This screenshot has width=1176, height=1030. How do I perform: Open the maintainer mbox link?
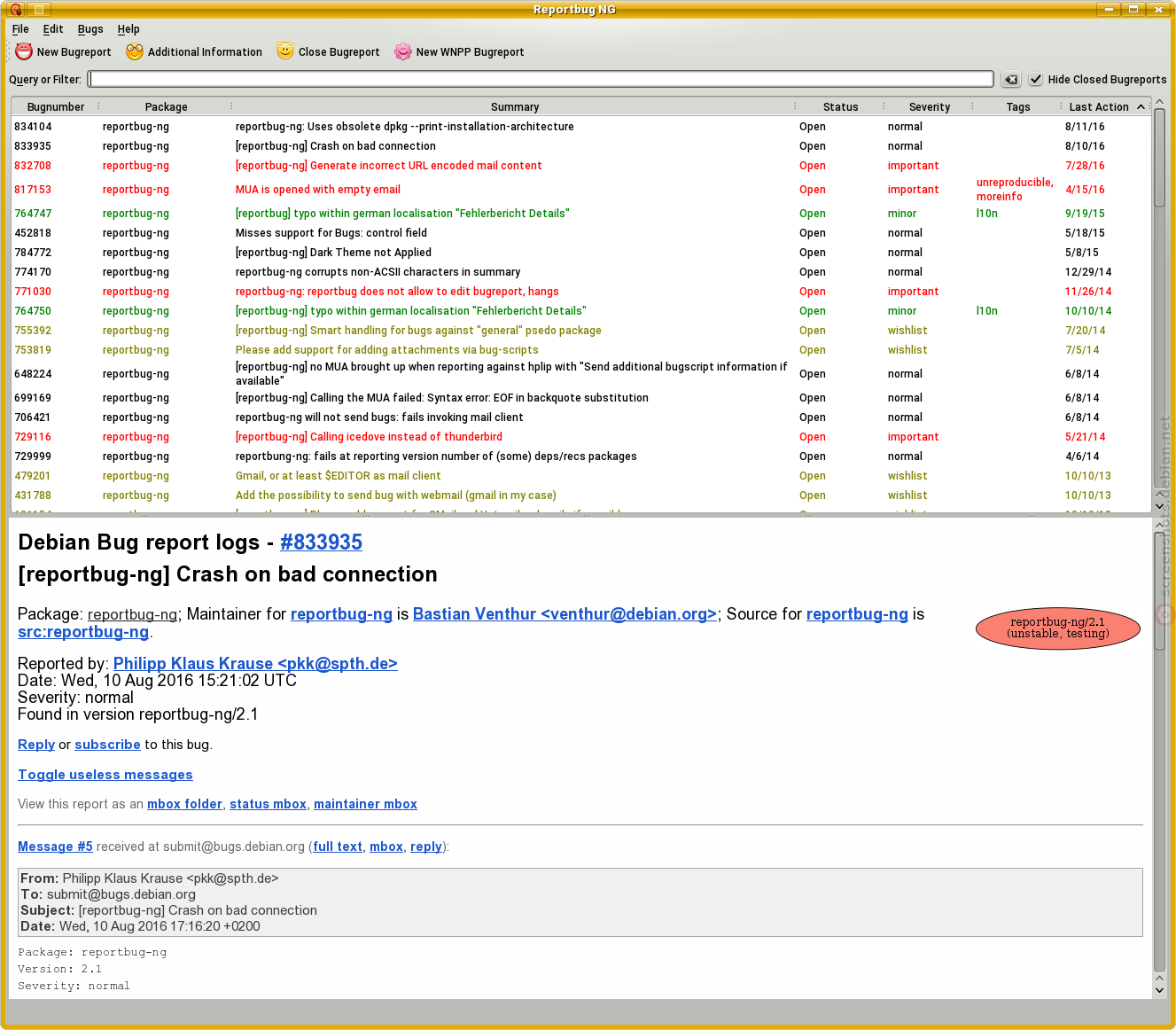[x=365, y=804]
